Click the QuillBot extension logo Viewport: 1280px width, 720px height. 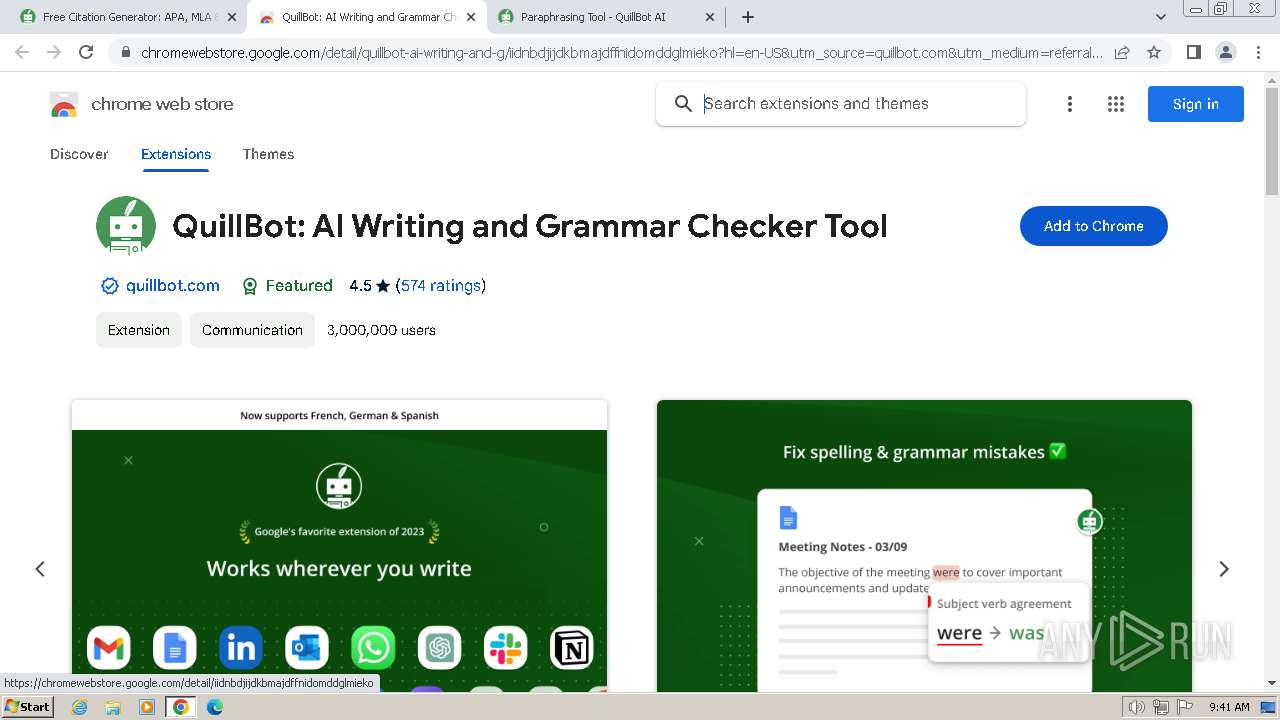[x=126, y=226]
